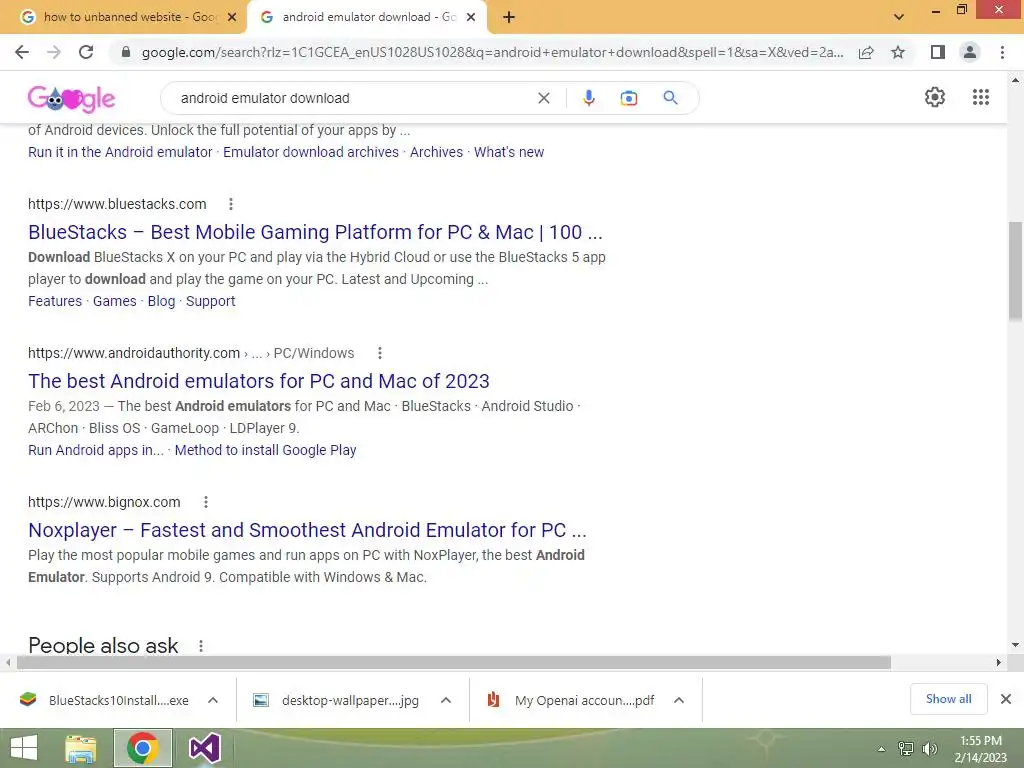Screen dimensions: 1024x768
Task: Open the Google apps grid
Action: 980,97
